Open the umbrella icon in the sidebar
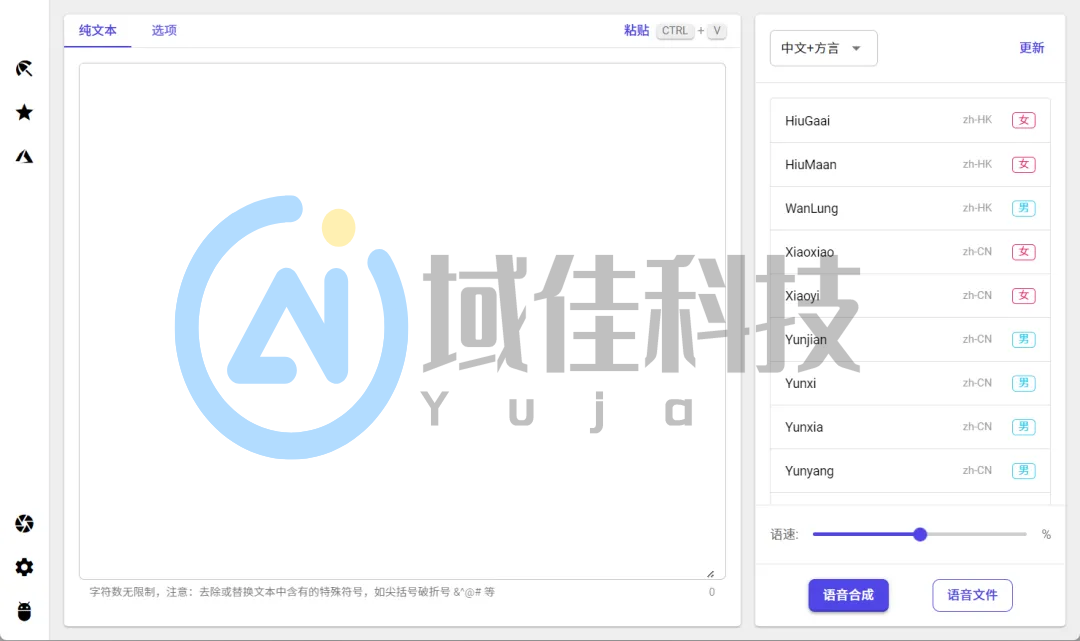 pyautogui.click(x=24, y=68)
